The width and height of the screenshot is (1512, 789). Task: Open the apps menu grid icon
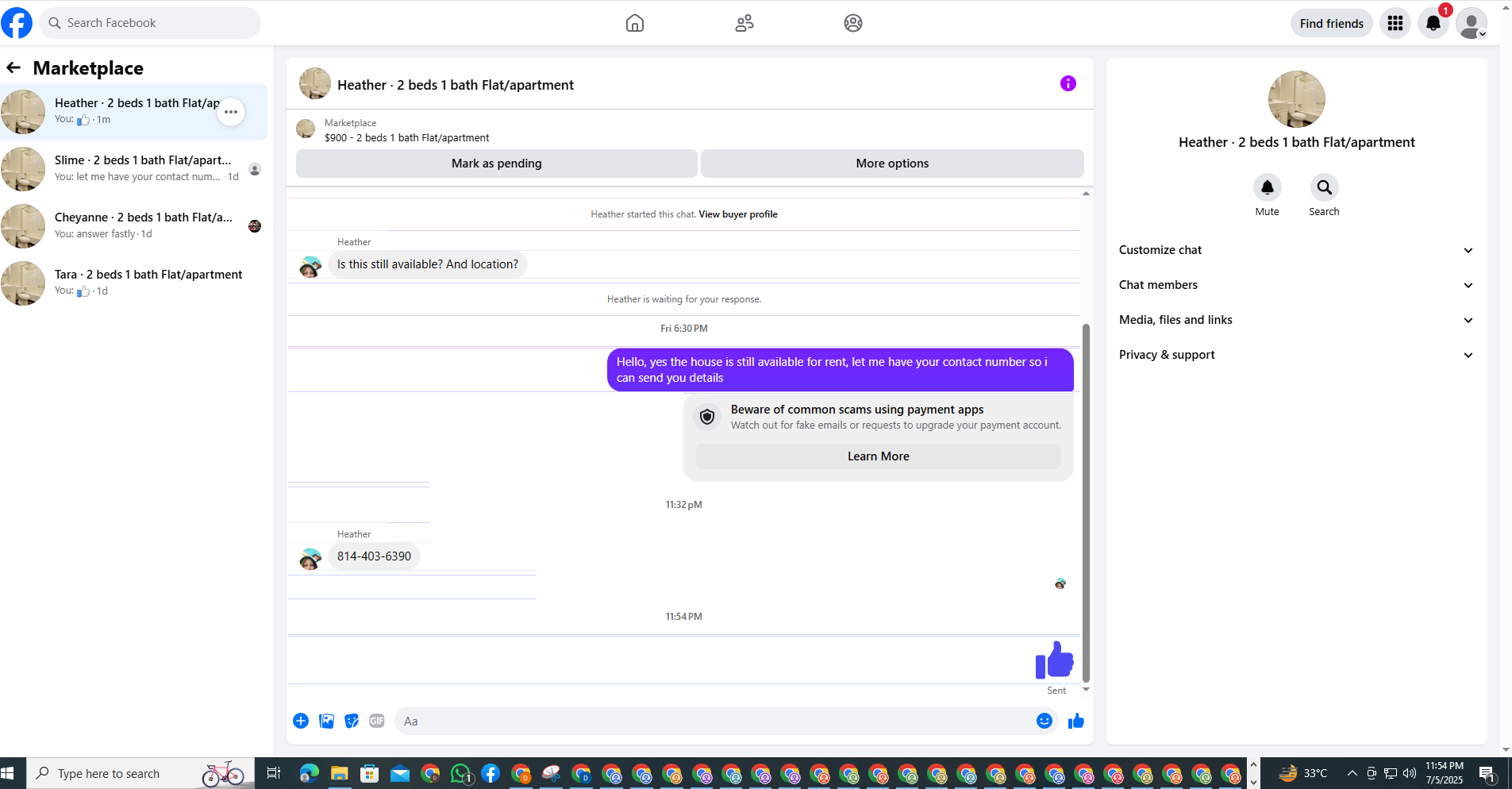pos(1395,23)
